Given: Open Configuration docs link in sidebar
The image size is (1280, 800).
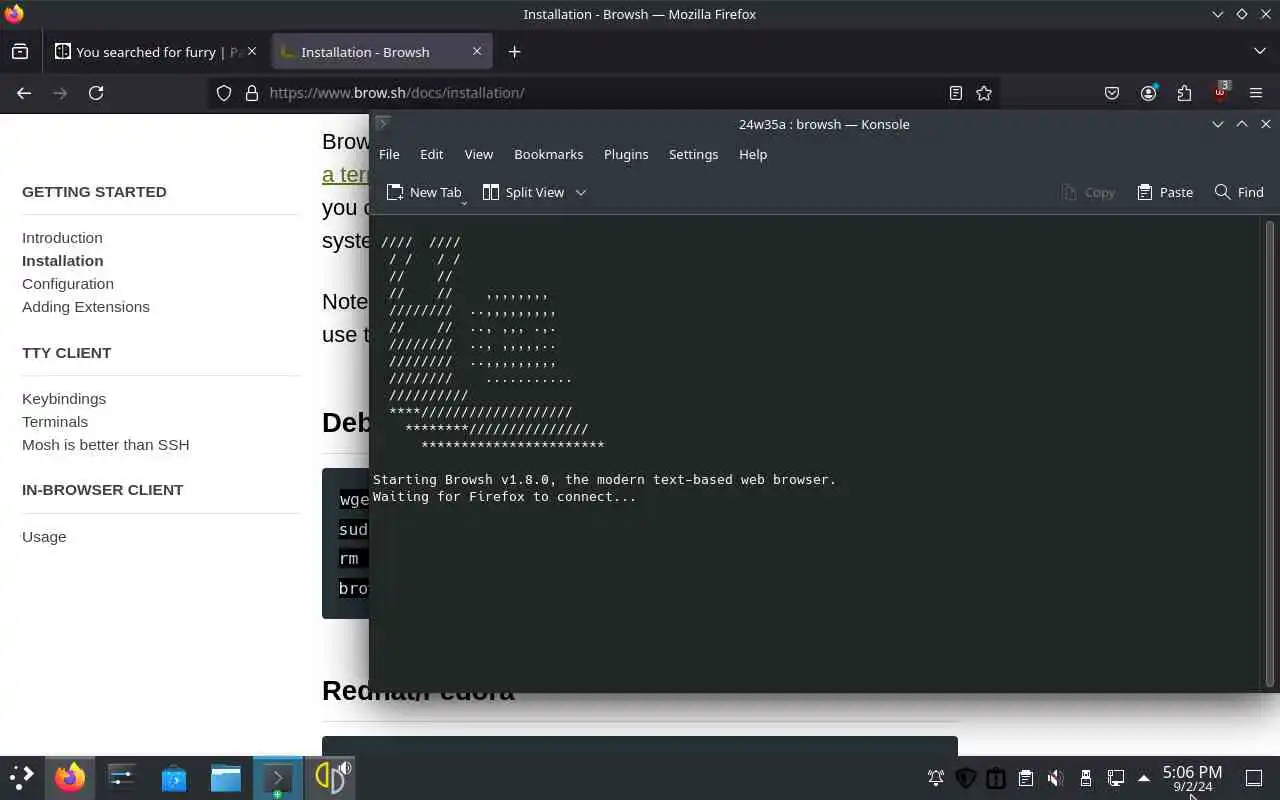Looking at the screenshot, I should point(68,284).
